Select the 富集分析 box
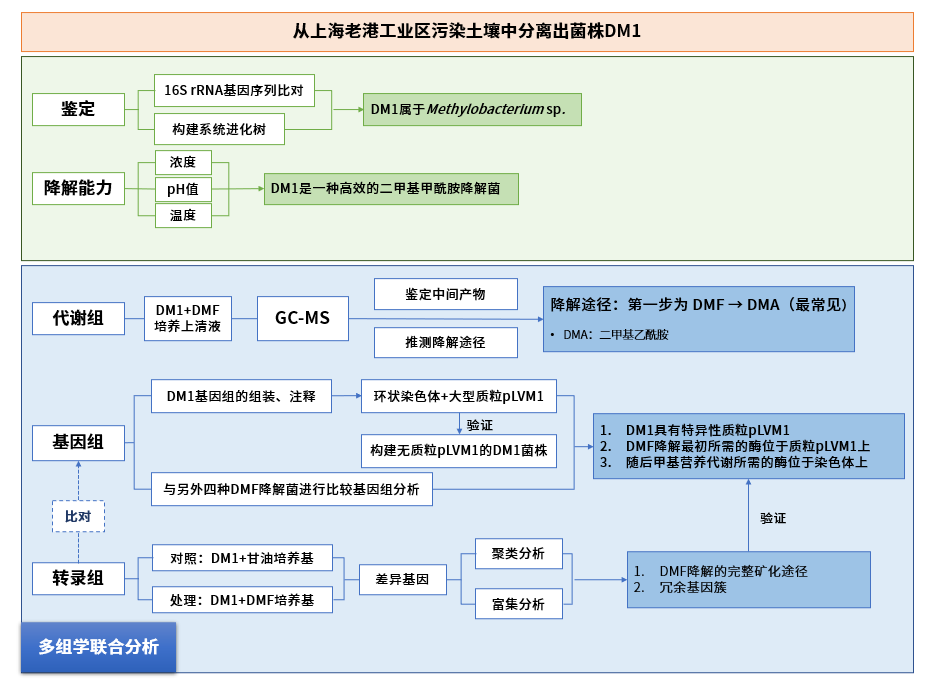Screen dimensions: 929x682 tap(517, 604)
